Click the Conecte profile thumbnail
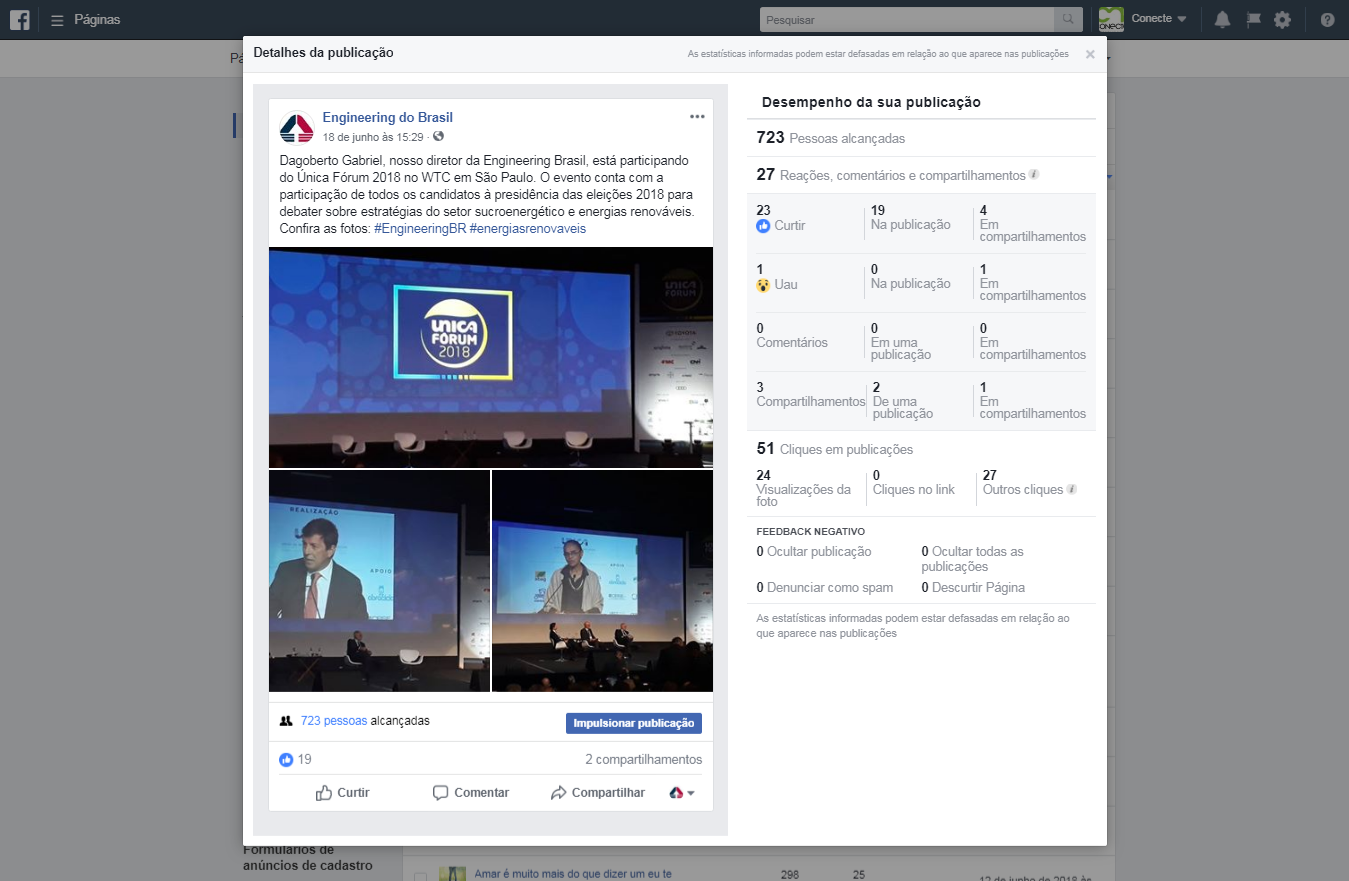 point(1111,19)
